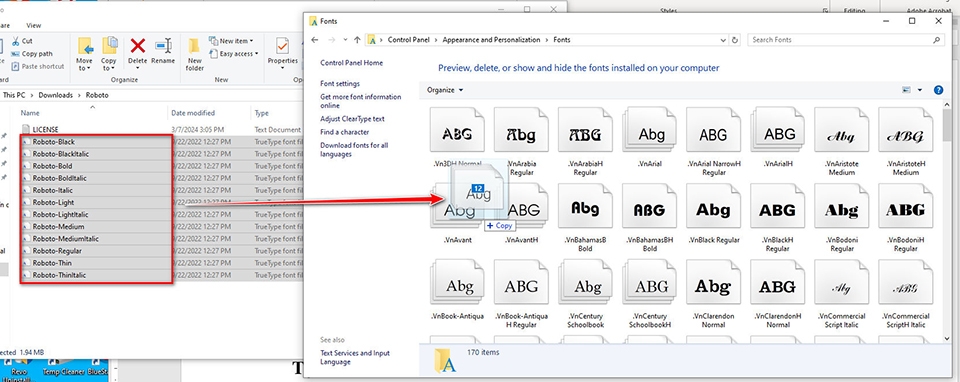Click the Up arrow in Fonts window
This screenshot has width=960, height=382.
pos(357,40)
